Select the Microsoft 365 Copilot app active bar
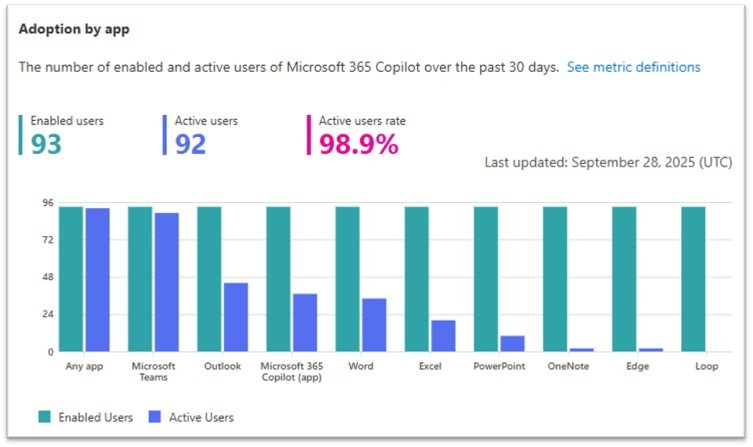This screenshot has width=753, height=447. pyautogui.click(x=304, y=322)
